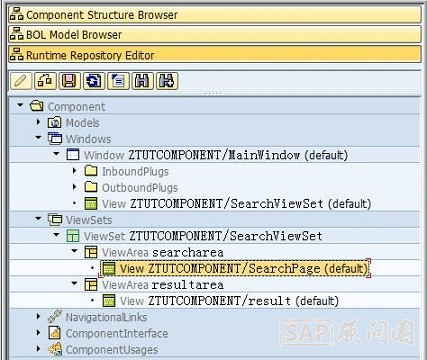Collapse the Windows node
The image size is (427, 360).
pos(38,137)
